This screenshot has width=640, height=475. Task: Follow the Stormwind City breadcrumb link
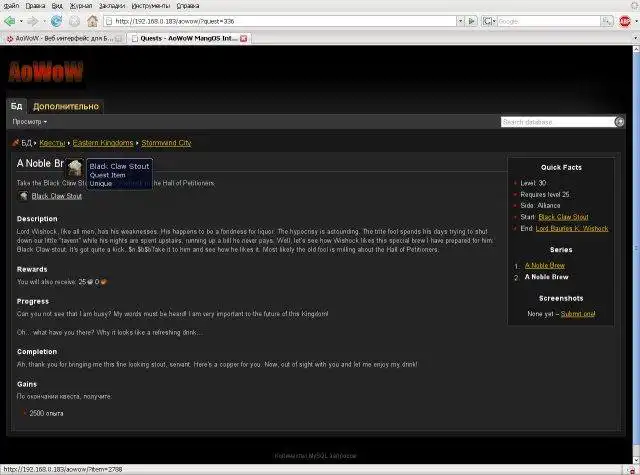pyautogui.click(x=166, y=143)
